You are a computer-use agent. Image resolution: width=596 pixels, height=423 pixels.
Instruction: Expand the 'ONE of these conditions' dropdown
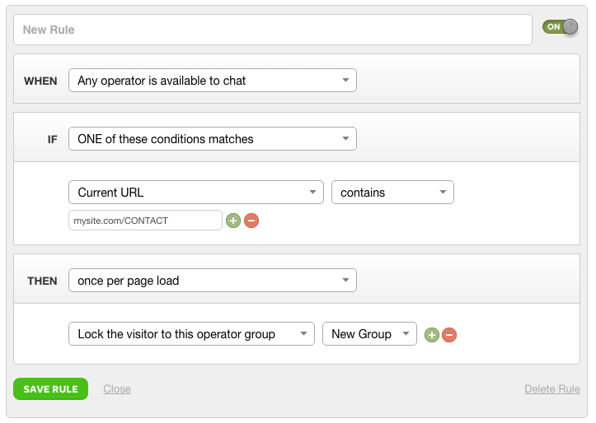click(212, 139)
